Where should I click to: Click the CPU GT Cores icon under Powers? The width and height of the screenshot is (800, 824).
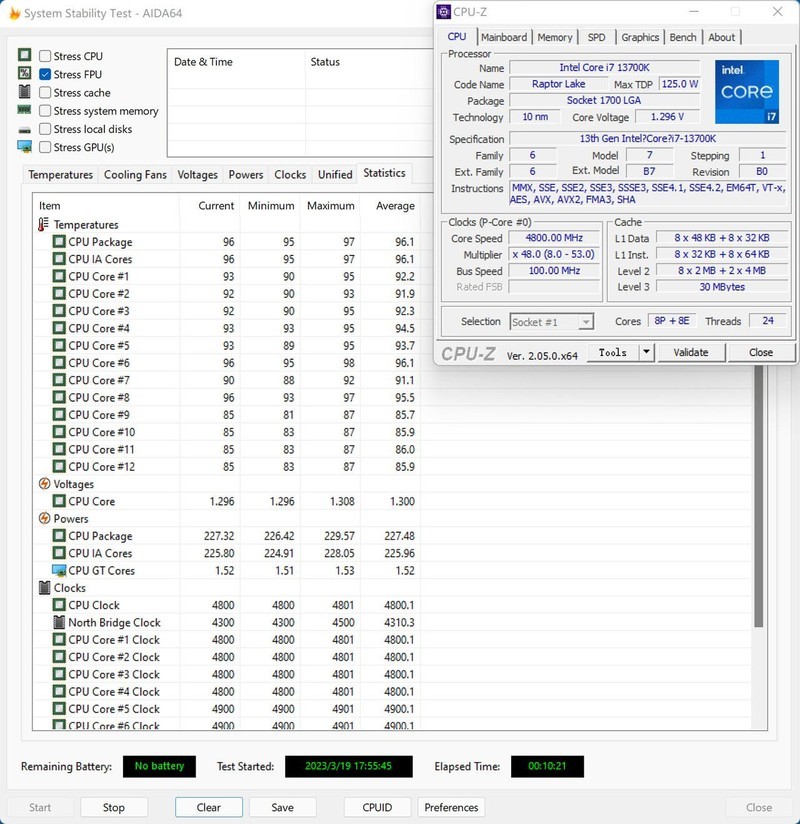click(x=58, y=570)
